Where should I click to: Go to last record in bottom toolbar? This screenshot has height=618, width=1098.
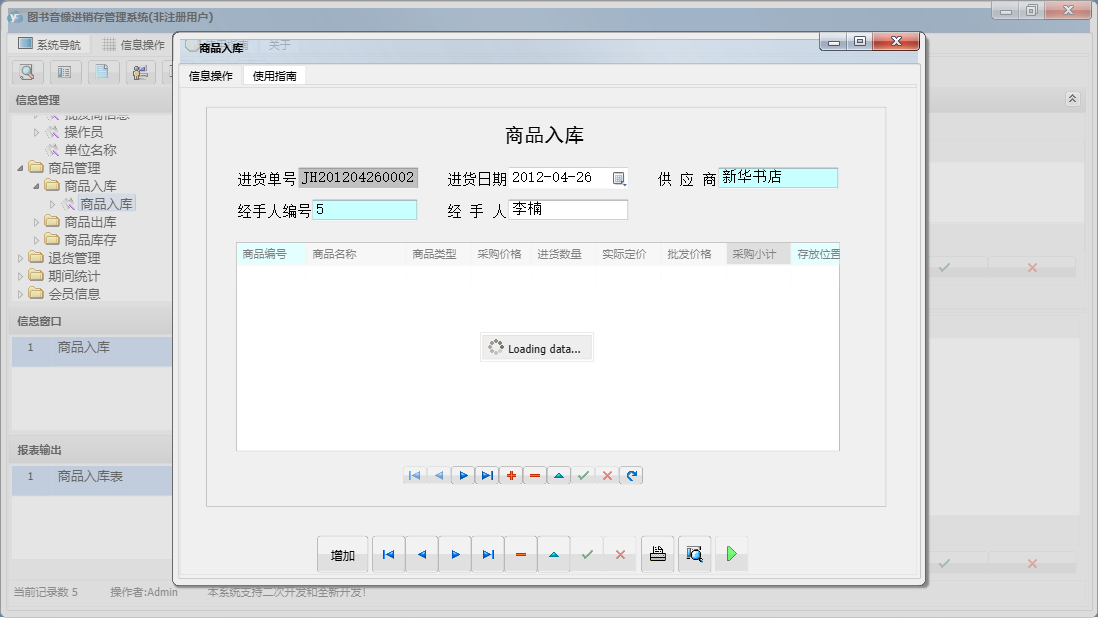coord(488,554)
